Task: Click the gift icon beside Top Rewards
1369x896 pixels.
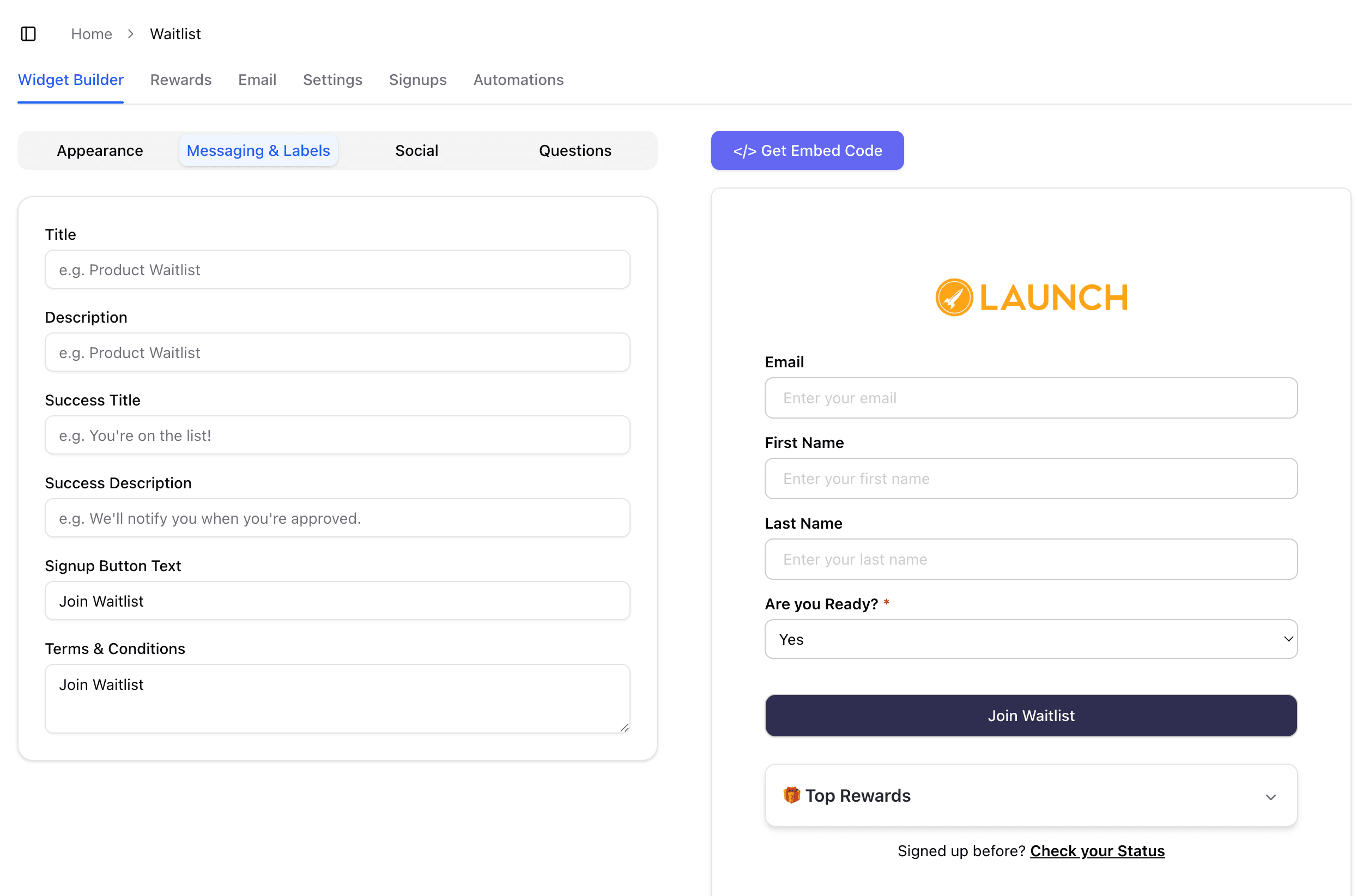Action: (791, 795)
